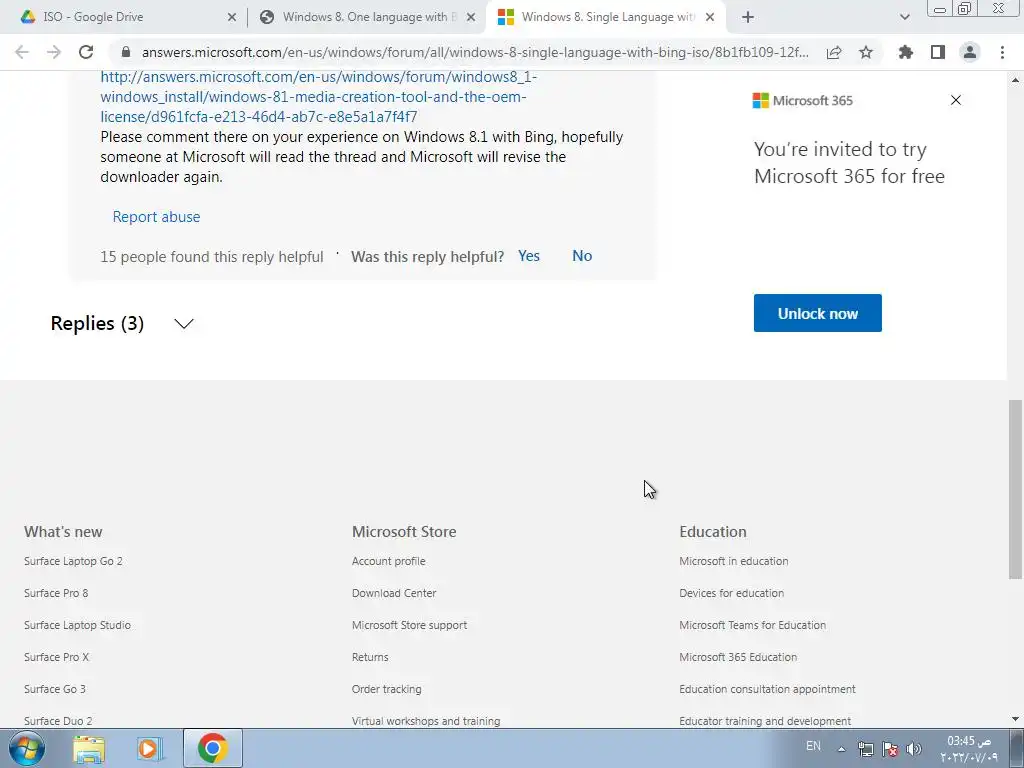
Task: Click the Unlock now button
Action: click(818, 313)
